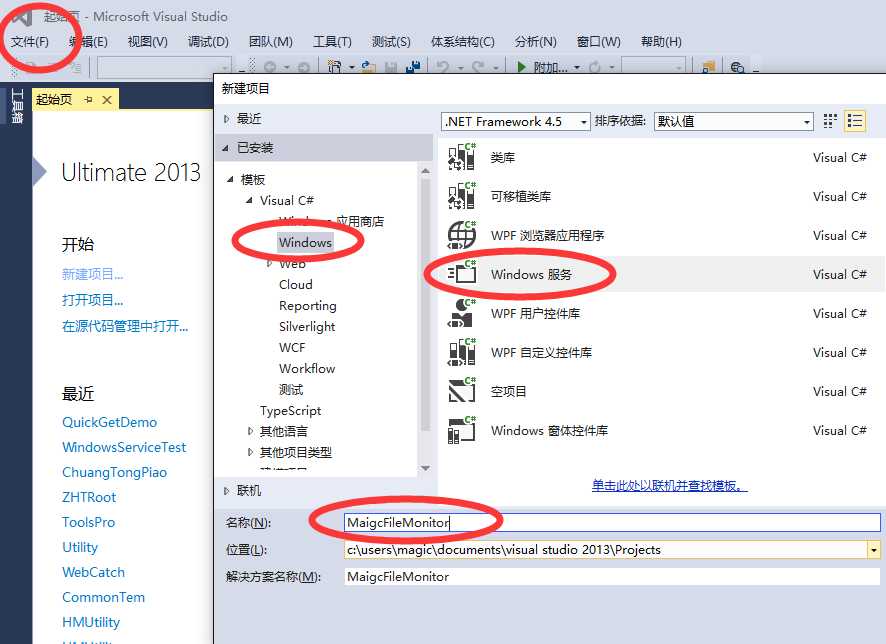Click the save toolbar icon
The height and width of the screenshot is (644, 886).
pyautogui.click(x=390, y=67)
